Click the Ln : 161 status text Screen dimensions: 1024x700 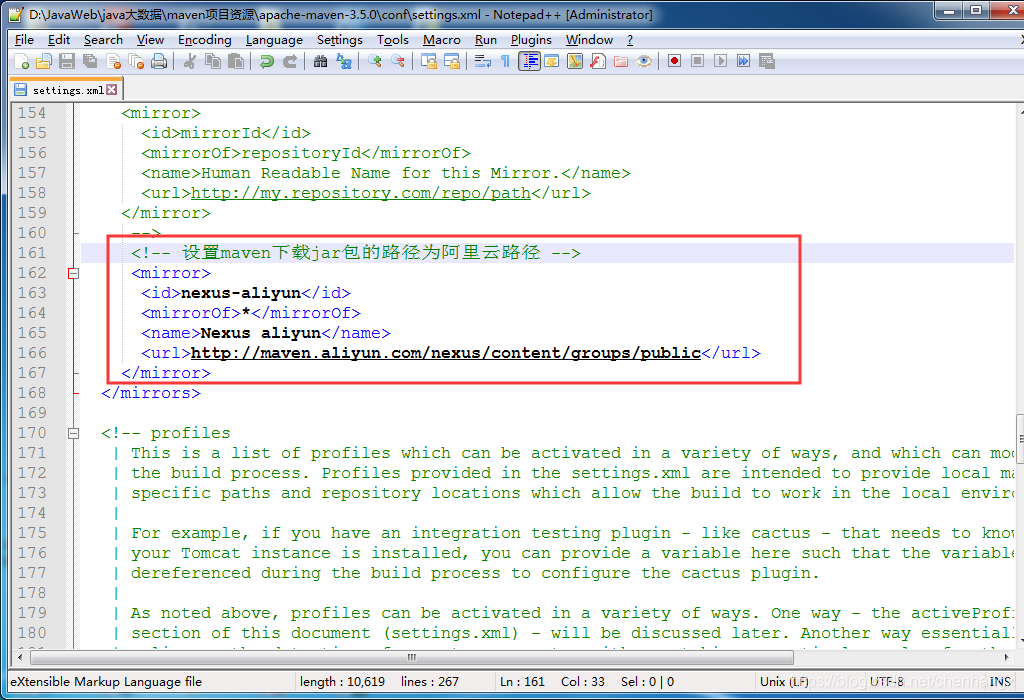coord(522,682)
